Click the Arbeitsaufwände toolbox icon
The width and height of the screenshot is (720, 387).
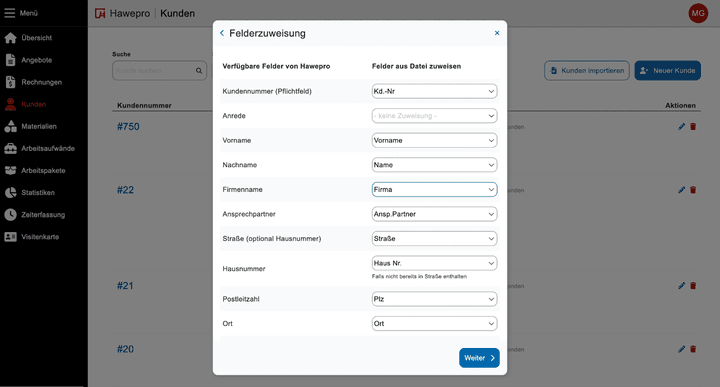[11, 148]
